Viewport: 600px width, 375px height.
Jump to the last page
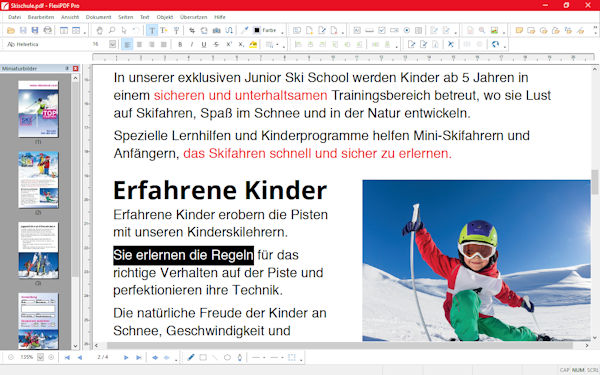click(x=139, y=357)
